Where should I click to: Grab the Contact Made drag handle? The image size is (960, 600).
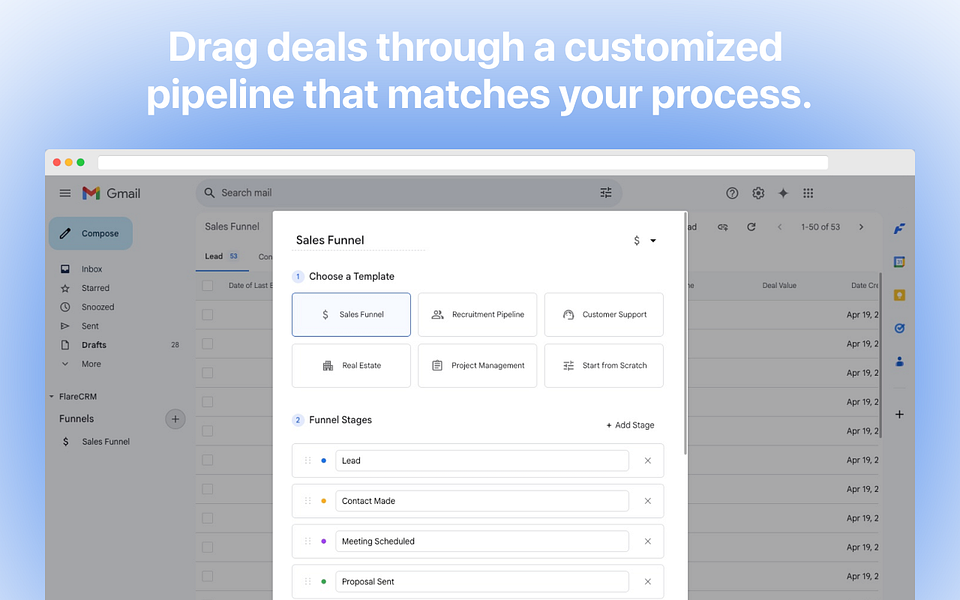point(308,501)
